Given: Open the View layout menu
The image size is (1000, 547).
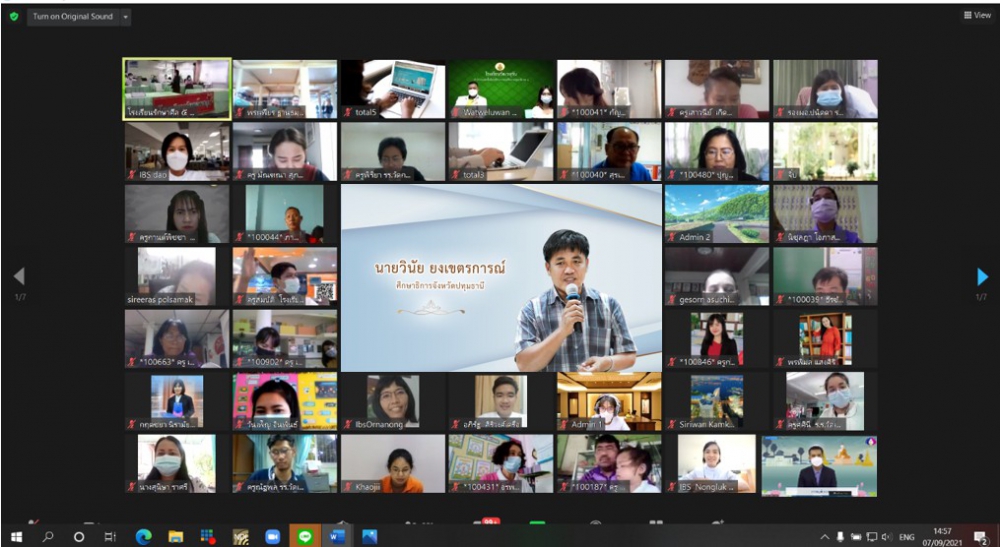Looking at the screenshot, I should click(977, 15).
